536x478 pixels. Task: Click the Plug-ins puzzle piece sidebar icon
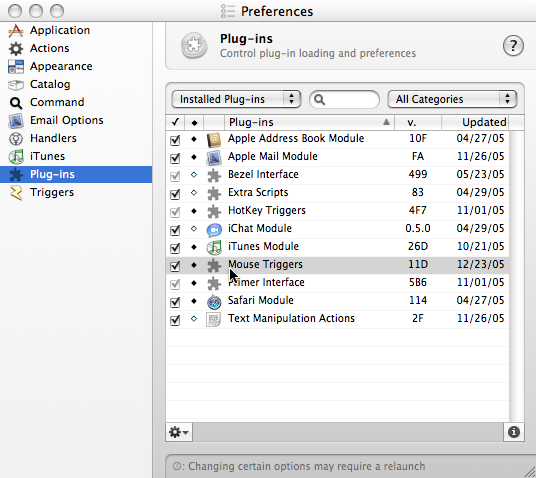click(x=16, y=175)
